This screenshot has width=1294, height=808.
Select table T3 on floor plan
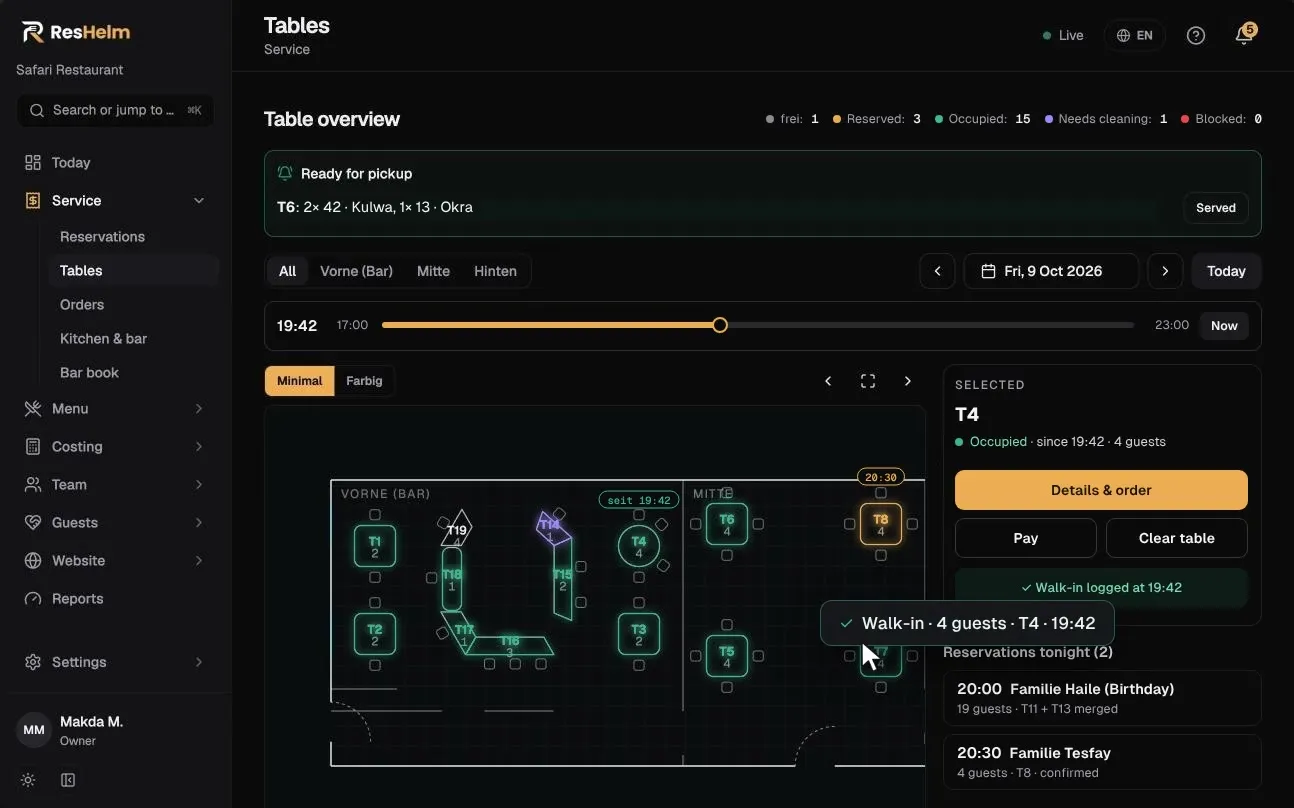coord(639,634)
